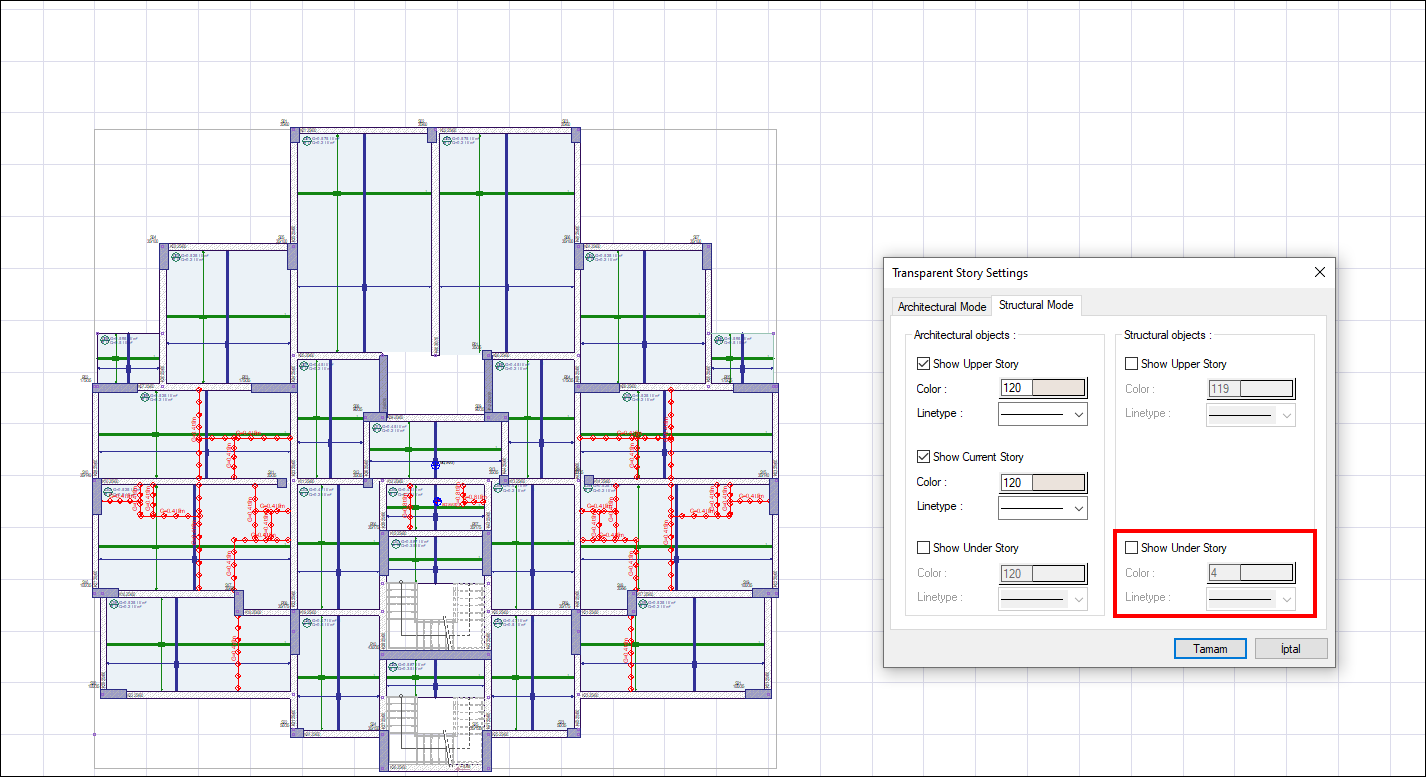Viewport: 1426px width, 777px height.
Task: Click architectural upper story color swatch
Action: pos(1058,389)
